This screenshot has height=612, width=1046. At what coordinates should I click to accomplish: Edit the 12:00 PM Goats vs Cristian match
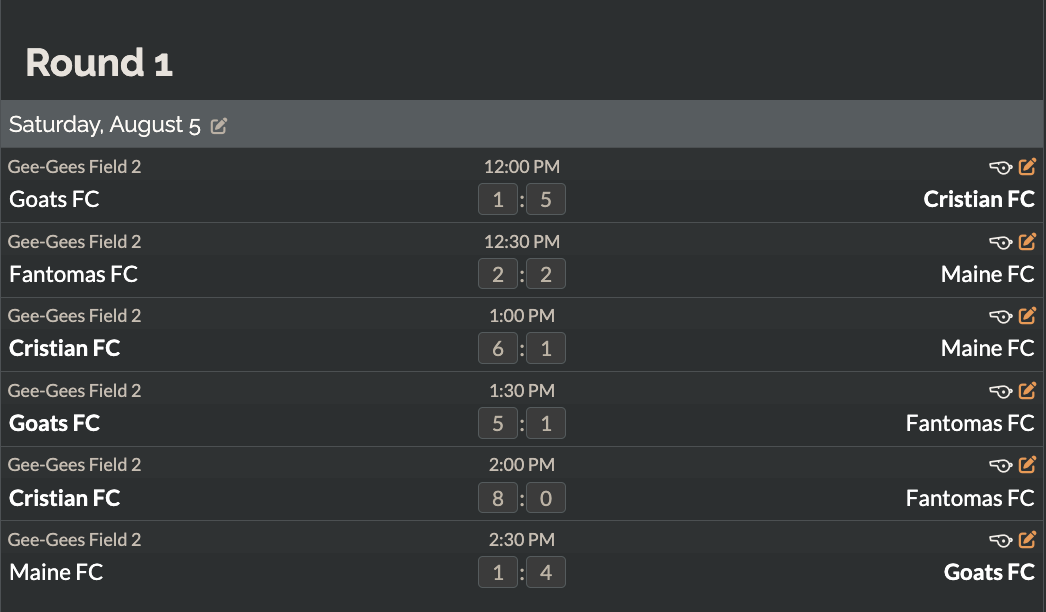[x=1027, y=166]
